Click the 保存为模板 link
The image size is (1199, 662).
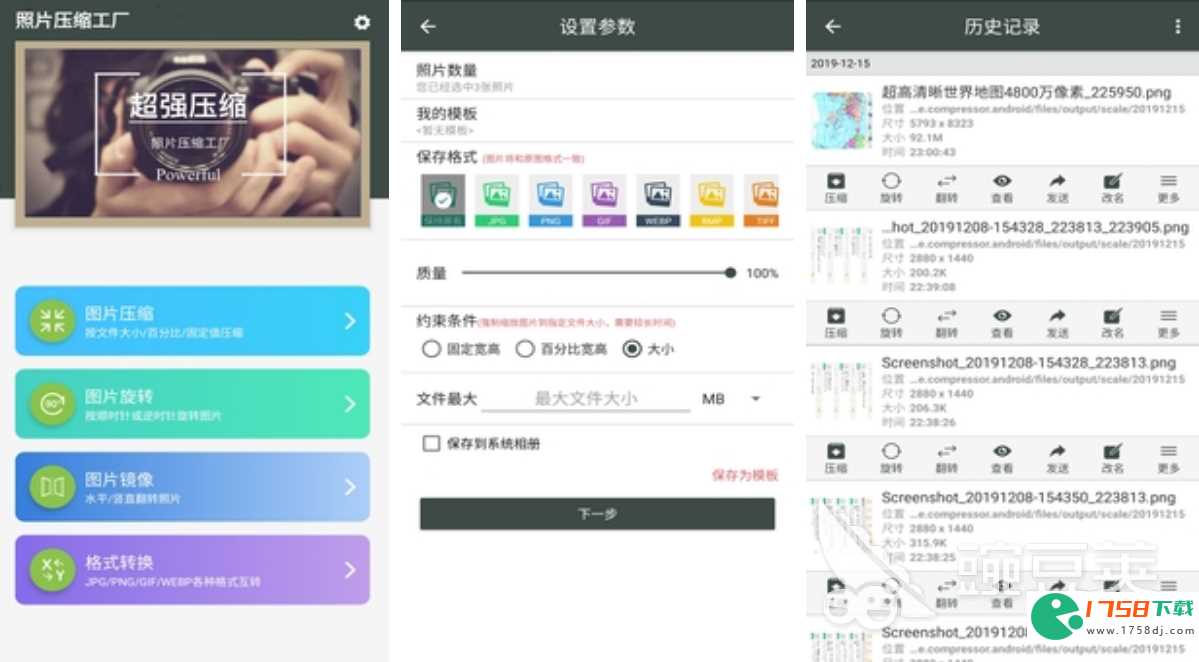(745, 475)
